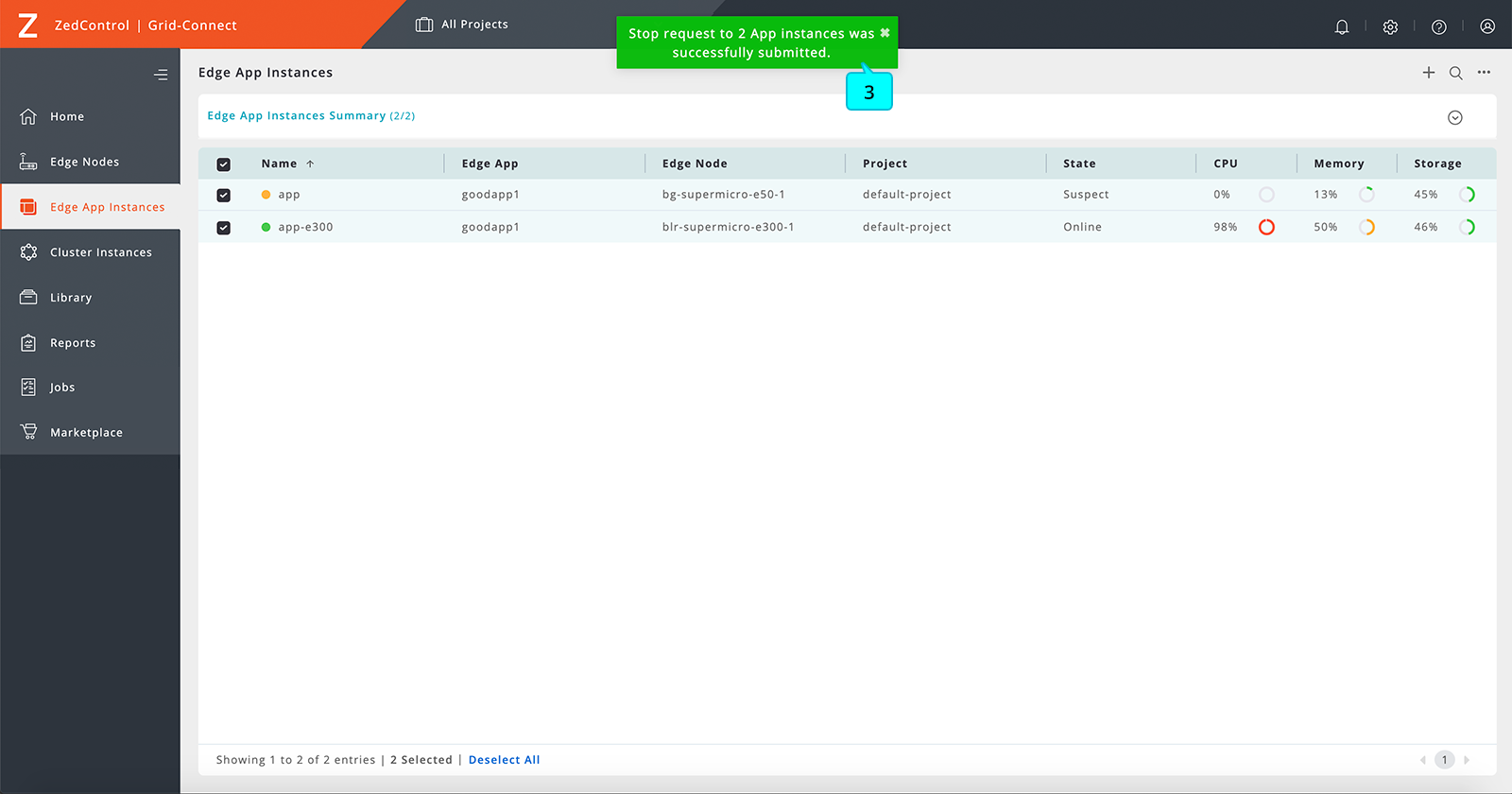Click the Memory column header

point(1338,164)
